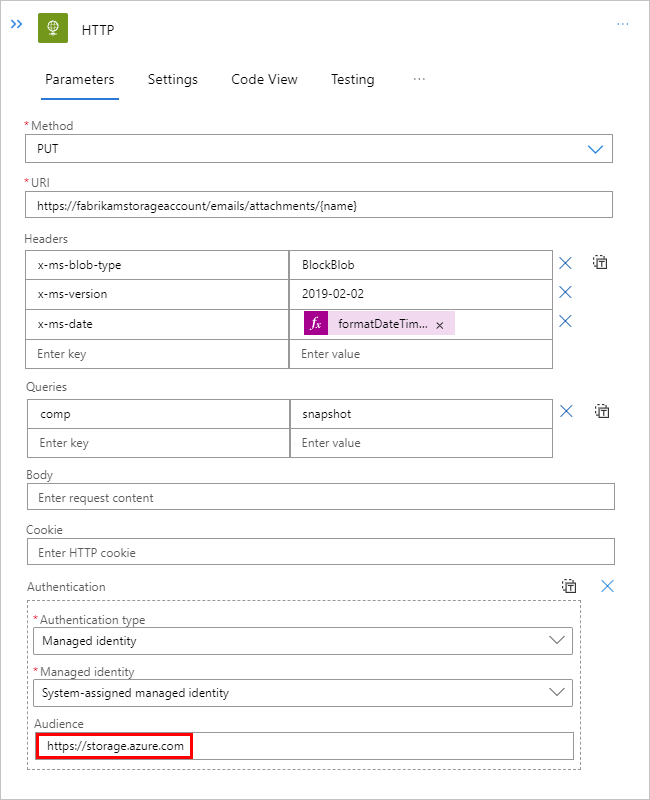Go to the Testing tab
Image resolution: width=650 pixels, height=800 pixels.
coord(352,80)
